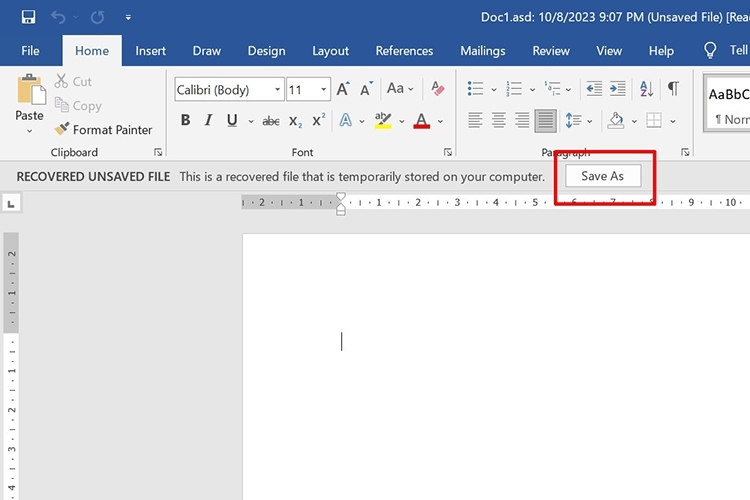Click the tab selector on ruler corner
The image size is (750, 500).
pos(11,204)
